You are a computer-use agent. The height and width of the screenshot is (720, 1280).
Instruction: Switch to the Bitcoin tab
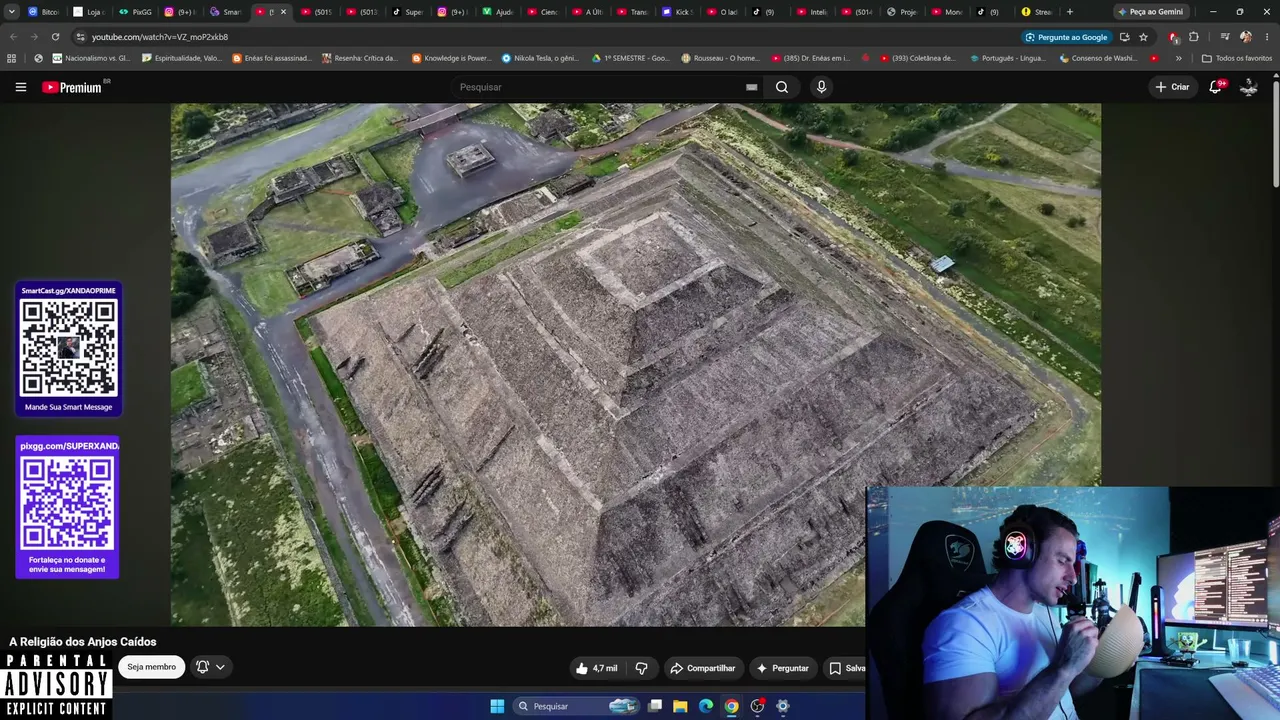click(43, 12)
